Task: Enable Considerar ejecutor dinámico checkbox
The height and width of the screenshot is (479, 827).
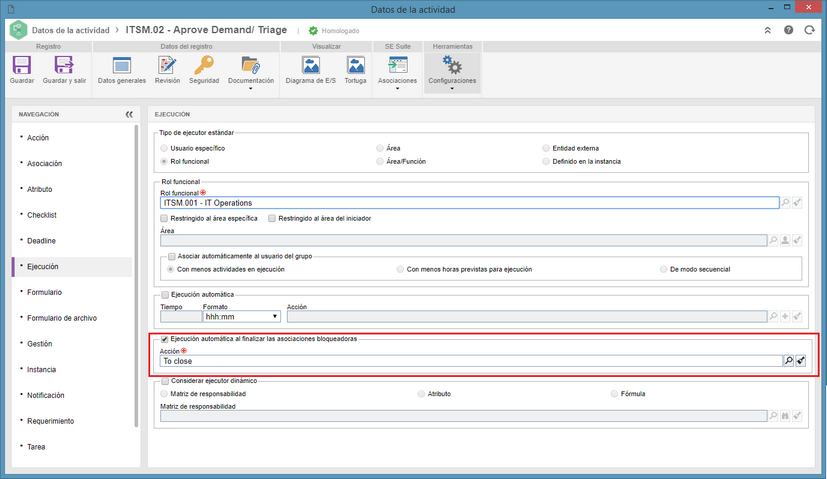Action: click(x=165, y=381)
